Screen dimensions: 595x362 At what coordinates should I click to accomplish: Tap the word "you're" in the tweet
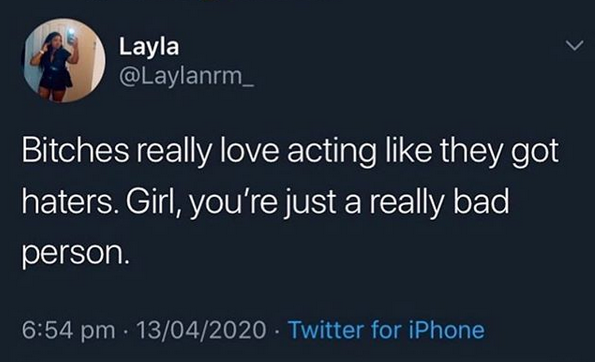point(232,204)
